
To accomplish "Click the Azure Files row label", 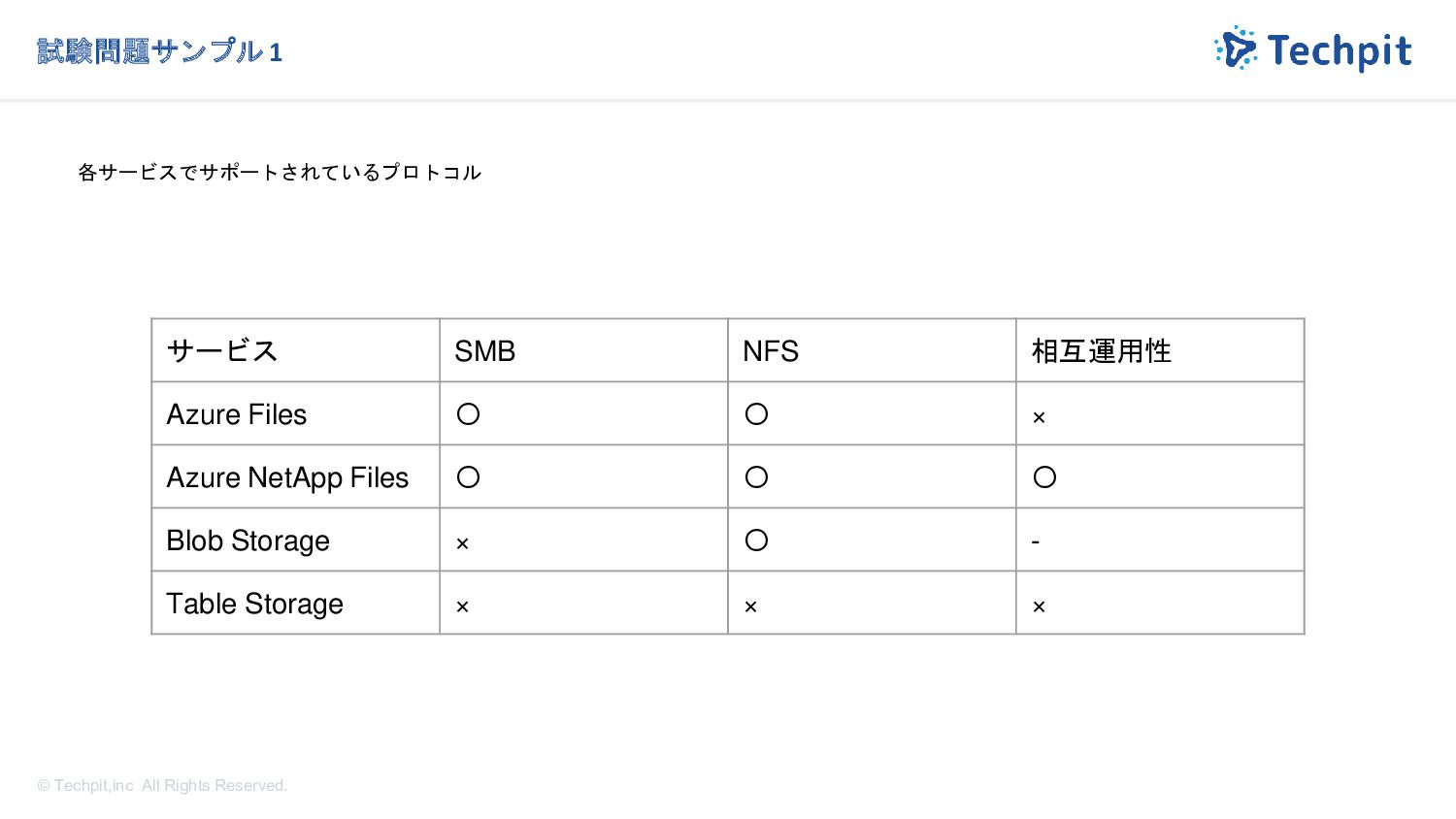I will pos(237,414).
